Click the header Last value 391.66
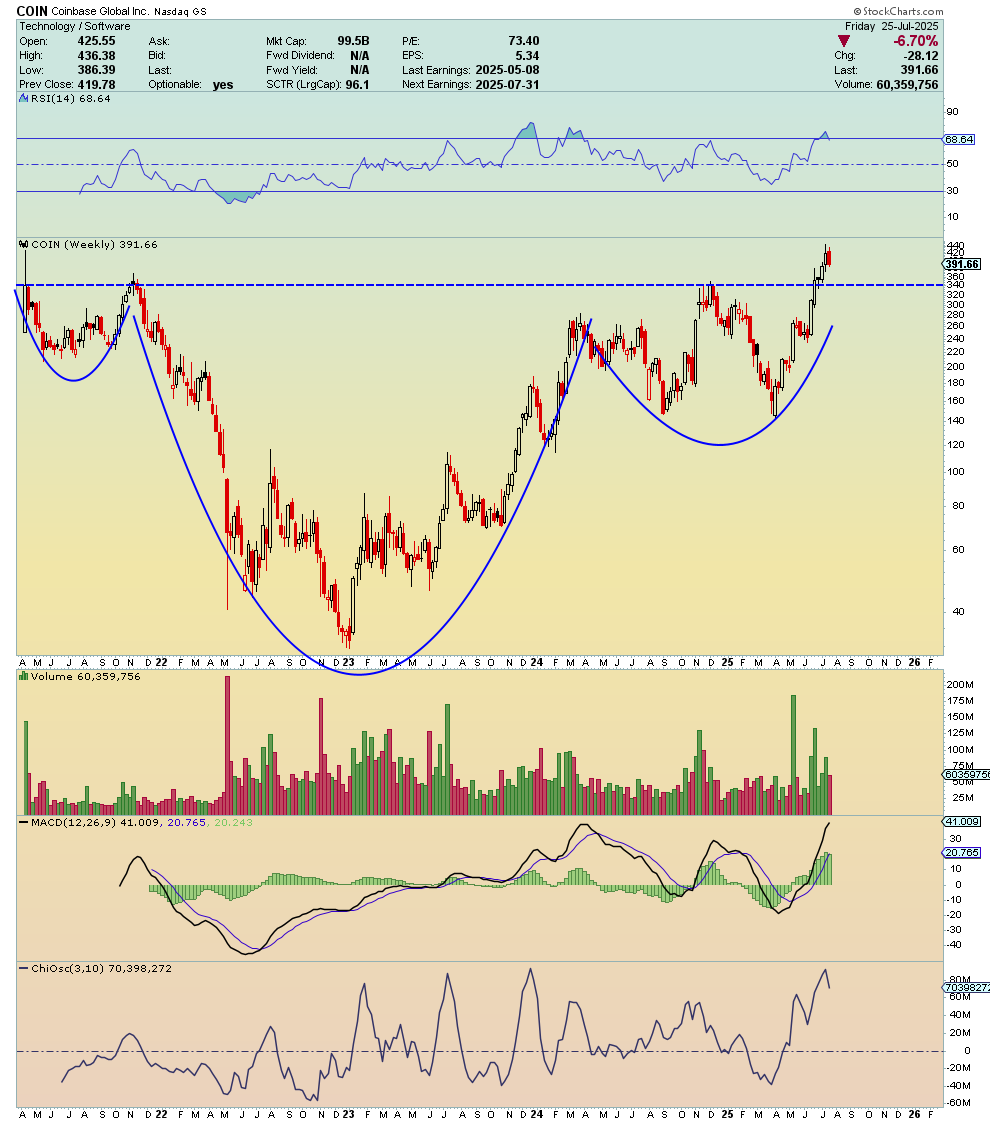Screen dimensions: 990x1124 [x=919, y=70]
